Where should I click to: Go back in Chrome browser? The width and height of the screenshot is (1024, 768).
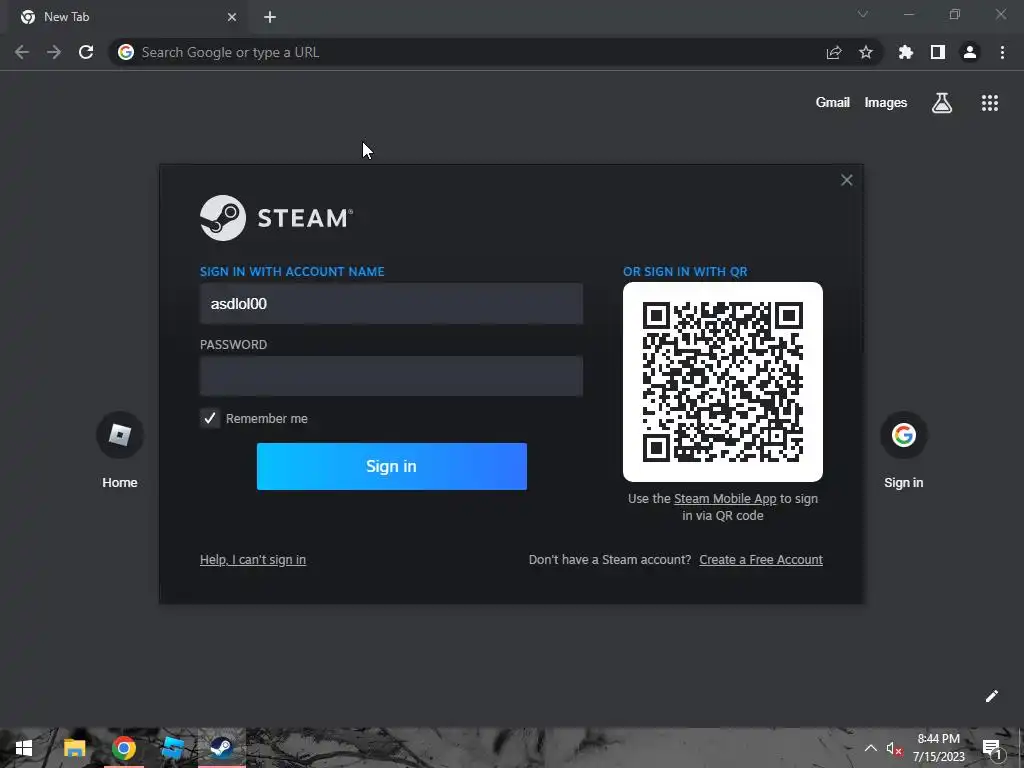click(x=22, y=52)
